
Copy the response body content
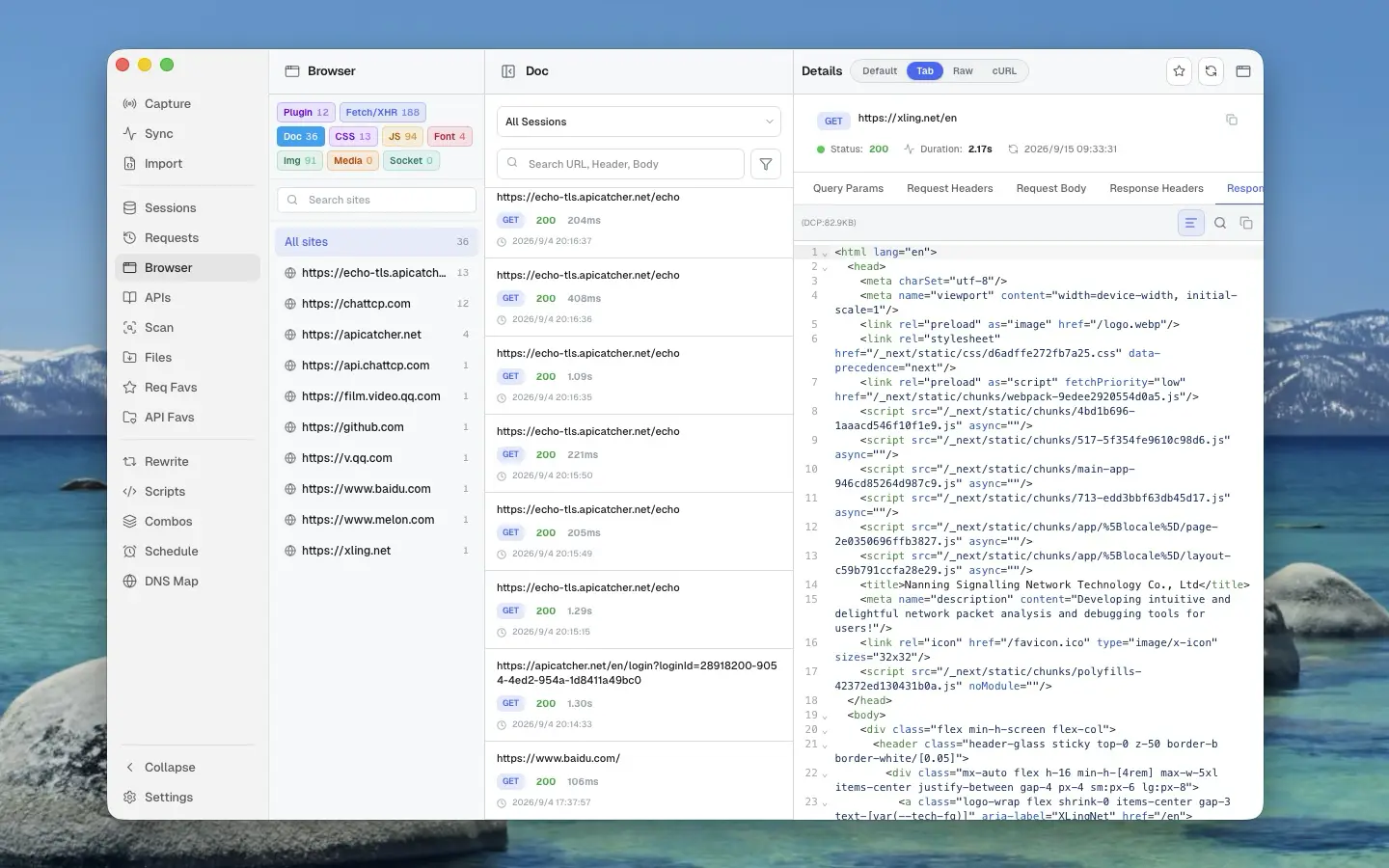click(1246, 223)
